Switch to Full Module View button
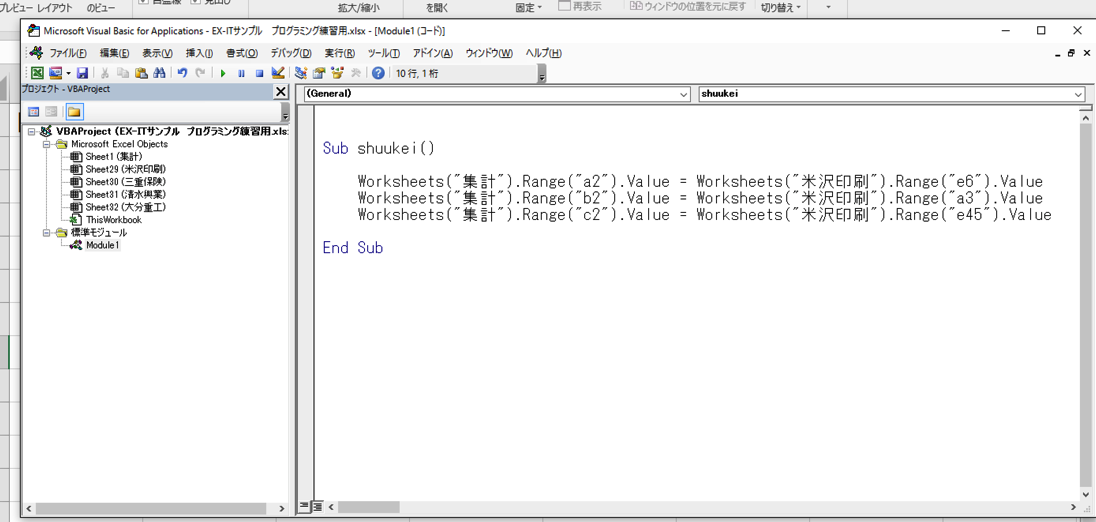 tap(316, 506)
